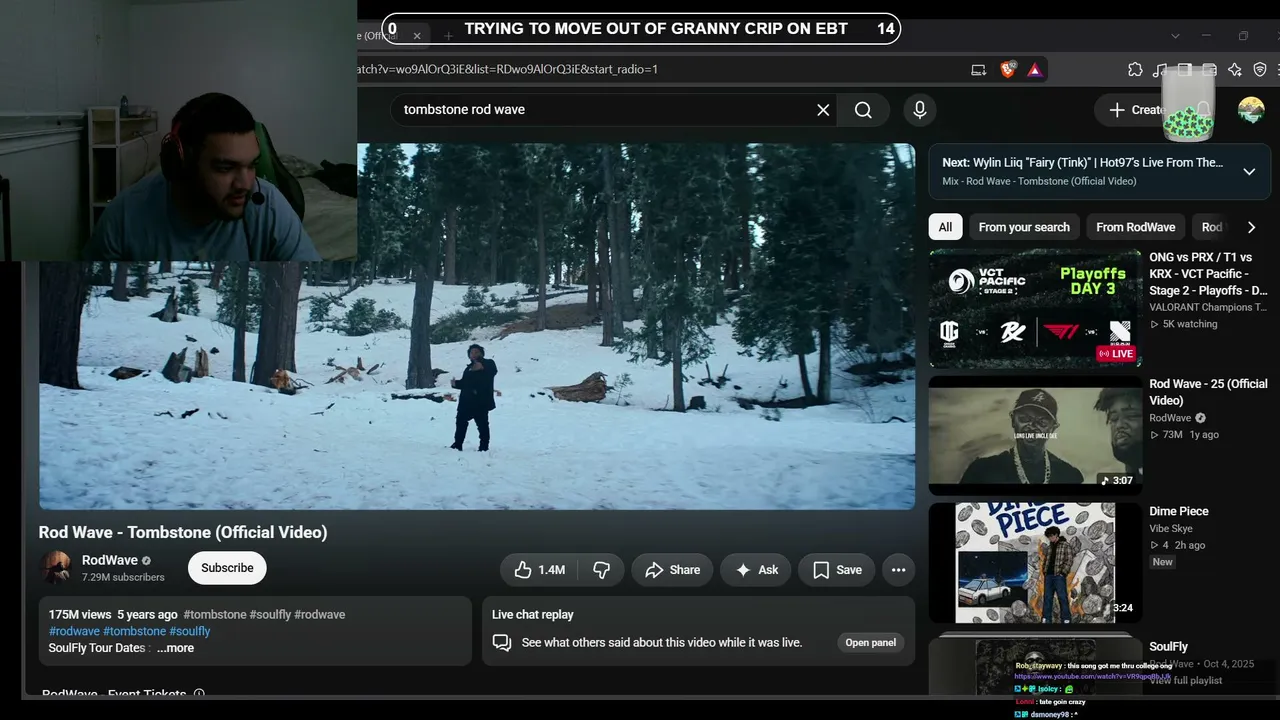Open the Brave VPN shield icon
The width and height of the screenshot is (1280, 720).
tap(1260, 70)
